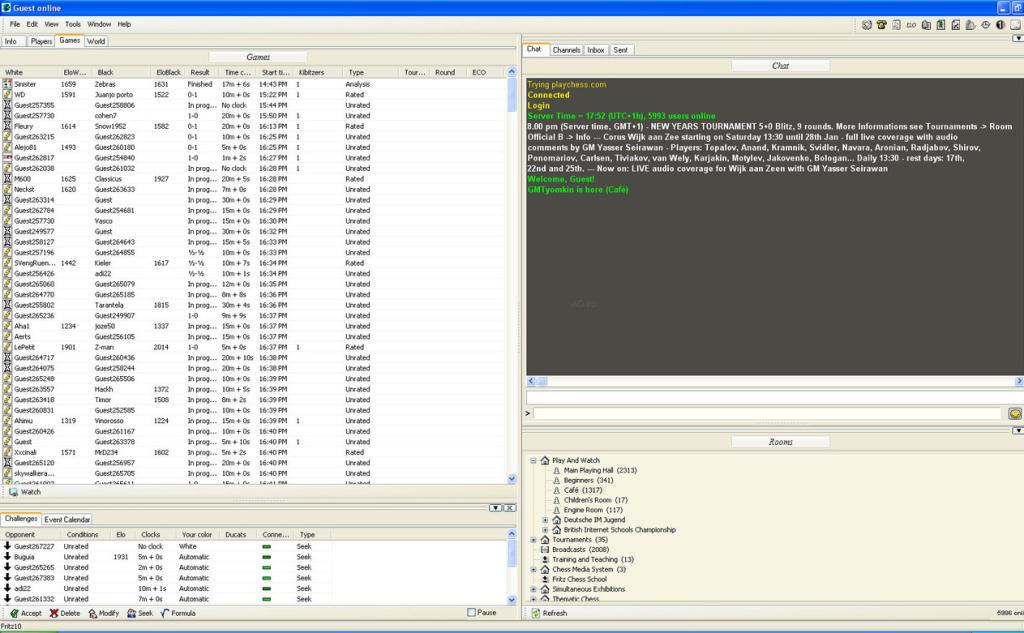Expand the Deutsche IM Jugend node
Image resolution: width=1024 pixels, height=633 pixels.
(x=545, y=520)
